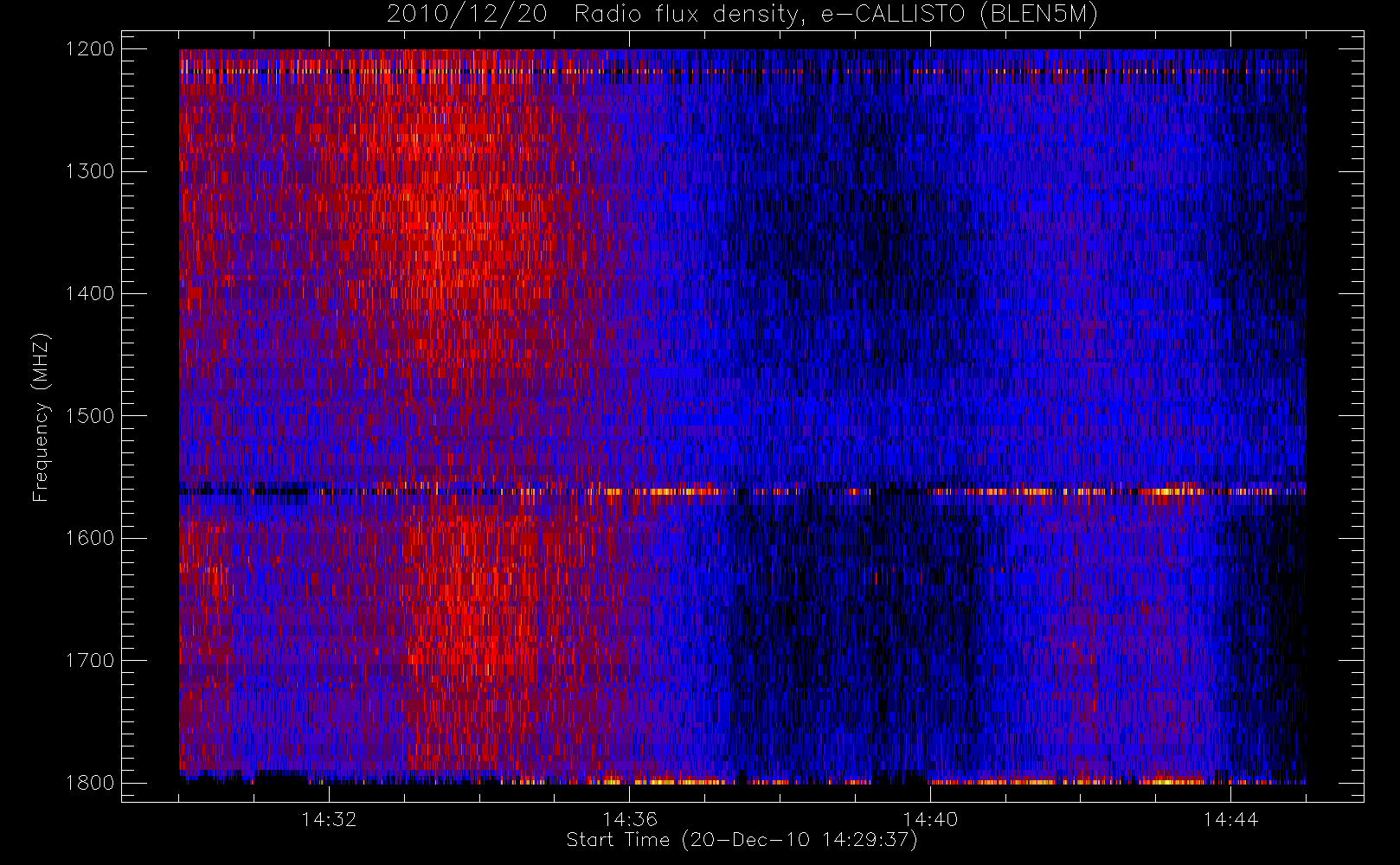Click the 1600 frequency tick label

pyautogui.click(x=90, y=538)
